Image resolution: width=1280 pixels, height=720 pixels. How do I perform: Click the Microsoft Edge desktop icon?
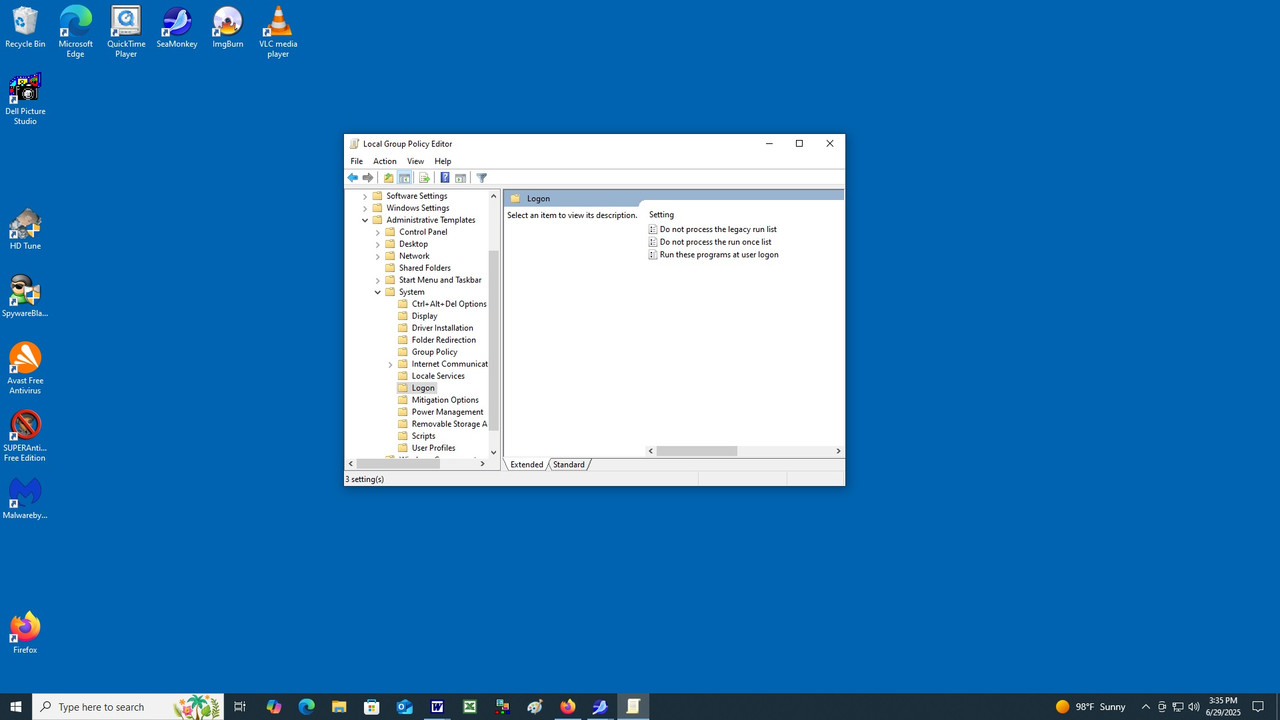coord(76,32)
